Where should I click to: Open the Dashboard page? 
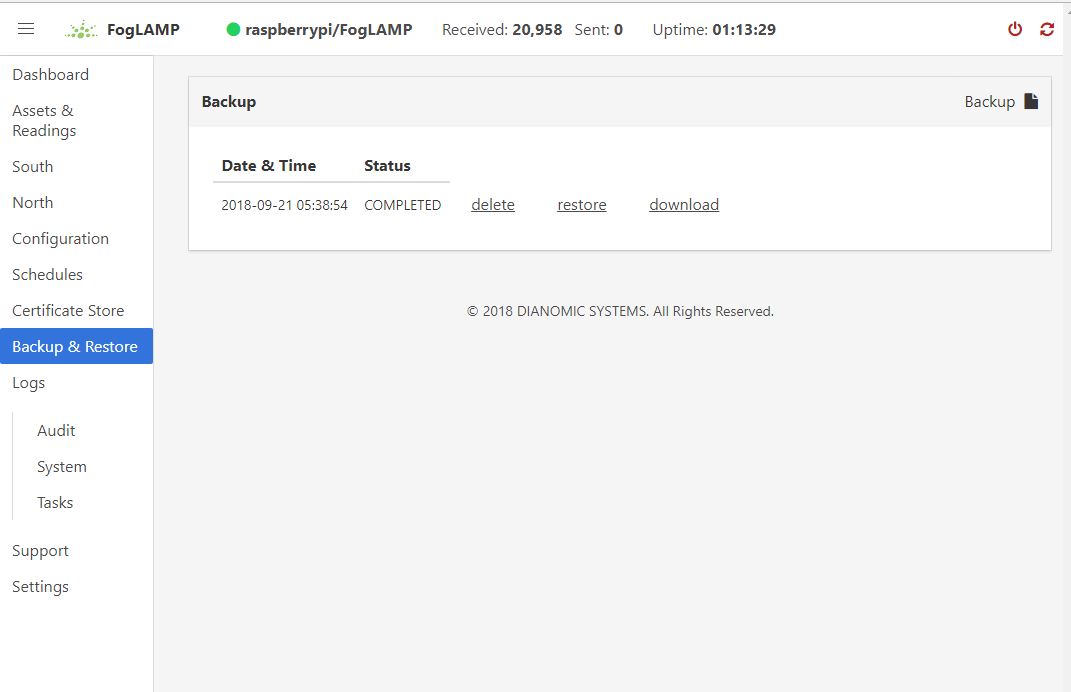click(x=50, y=75)
